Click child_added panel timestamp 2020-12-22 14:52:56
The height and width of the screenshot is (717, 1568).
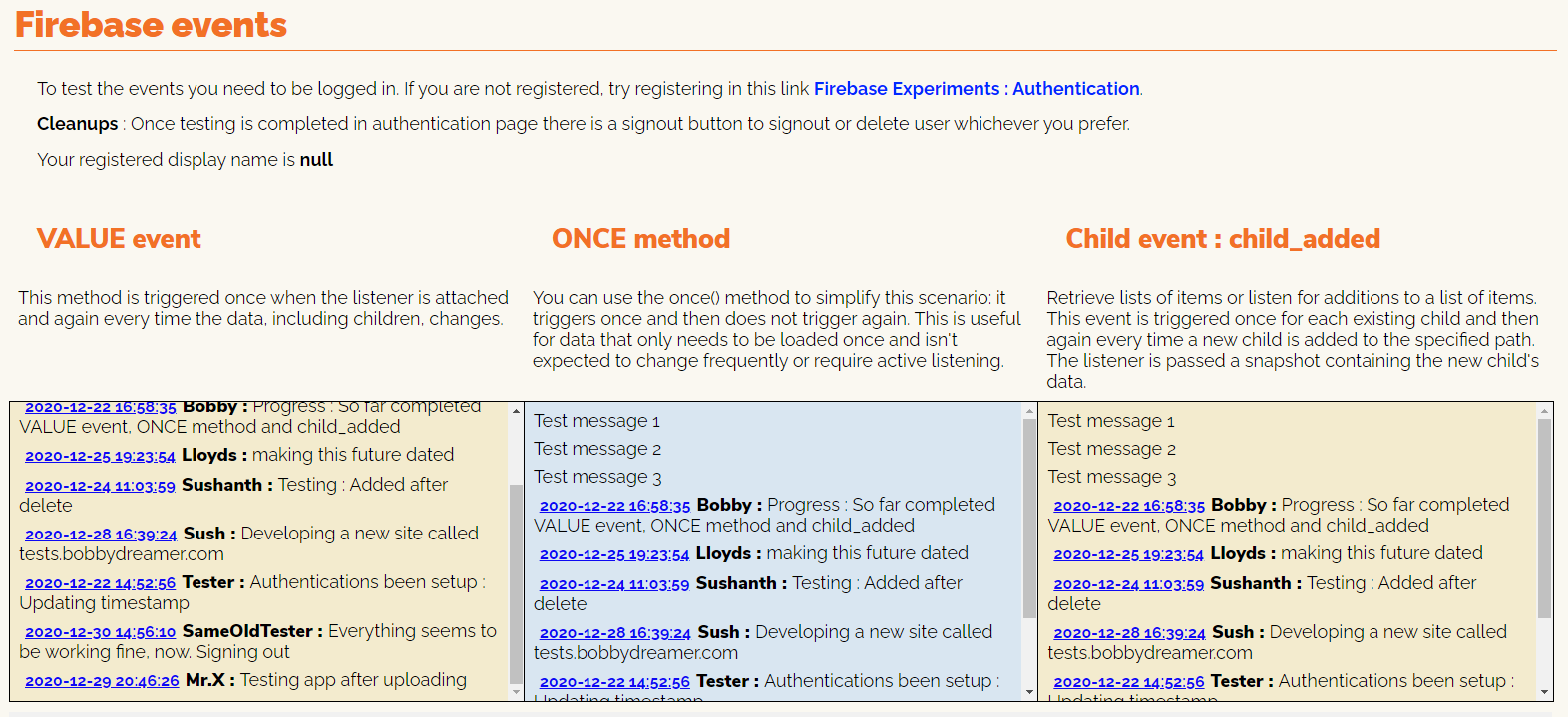[1129, 682]
